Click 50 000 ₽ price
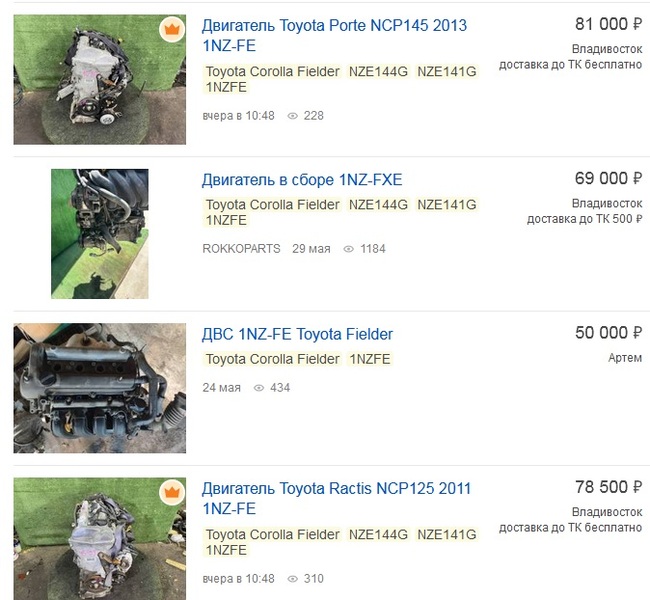This screenshot has width=650, height=600. tap(608, 333)
